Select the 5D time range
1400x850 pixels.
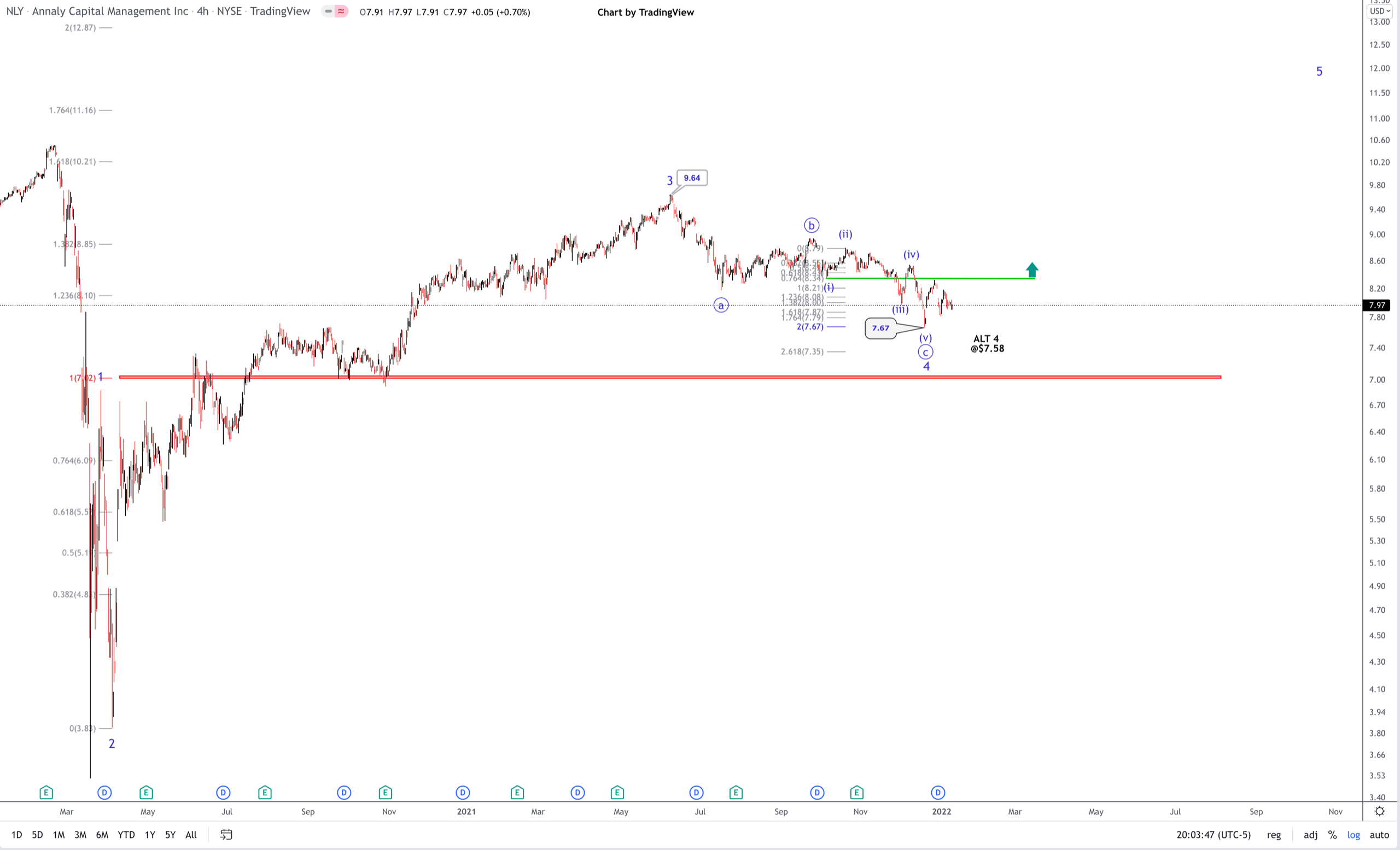click(38, 834)
